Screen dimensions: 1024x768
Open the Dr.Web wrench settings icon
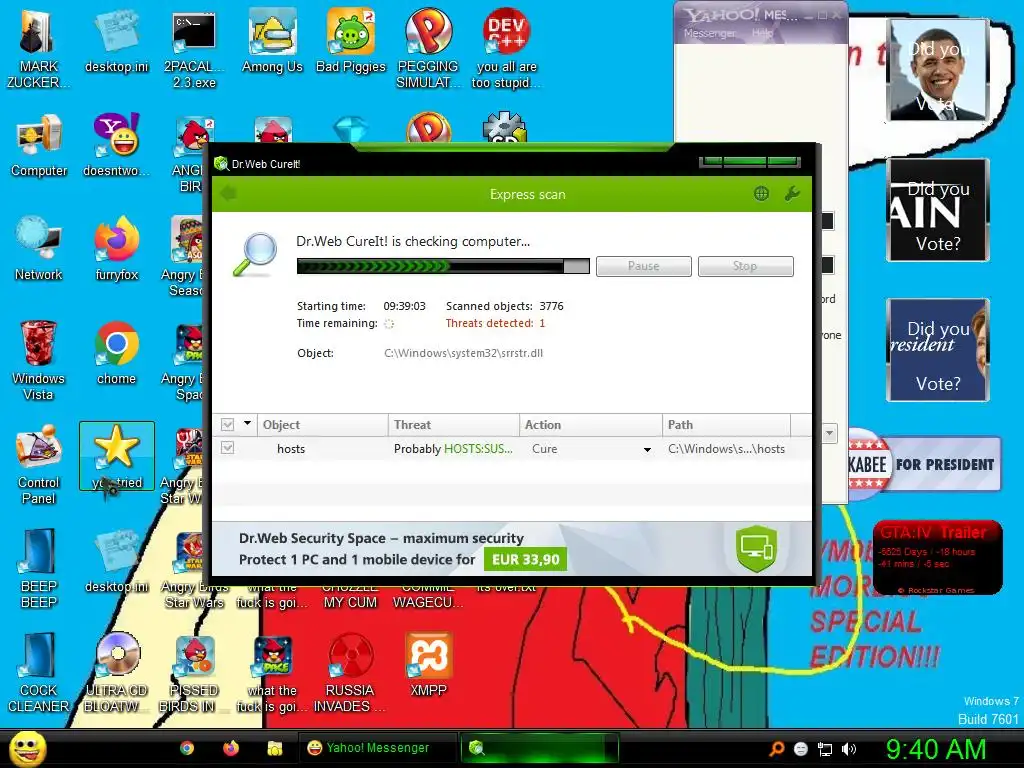tap(792, 193)
